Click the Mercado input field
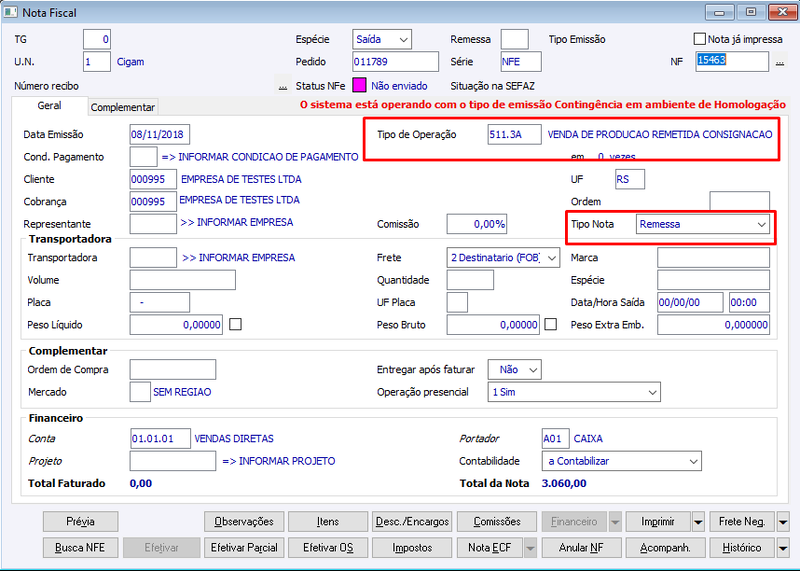The width and height of the screenshot is (800, 571). (x=140, y=392)
